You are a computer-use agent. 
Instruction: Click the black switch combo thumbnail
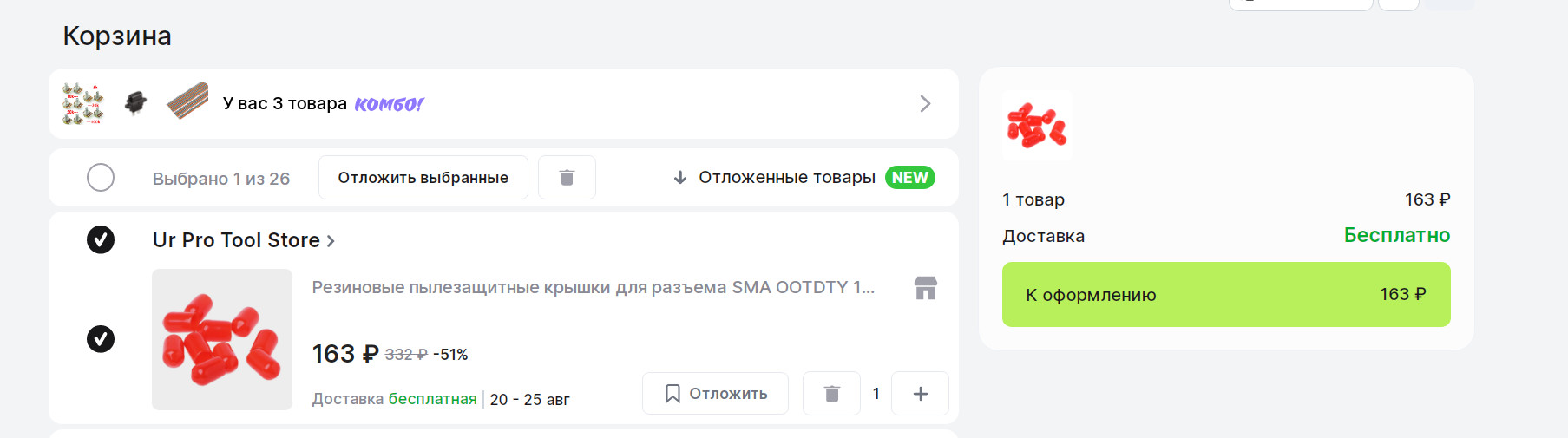pos(135,103)
